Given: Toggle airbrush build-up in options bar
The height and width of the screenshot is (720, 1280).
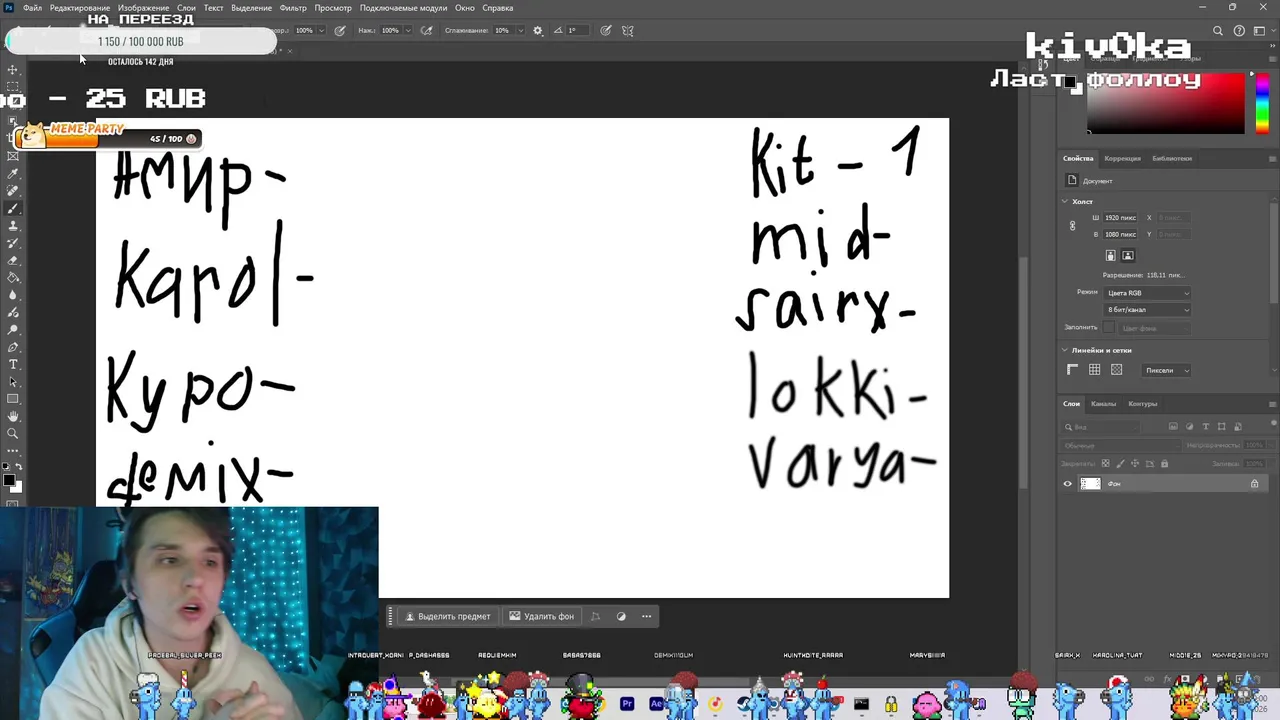Looking at the screenshot, I should (x=427, y=30).
